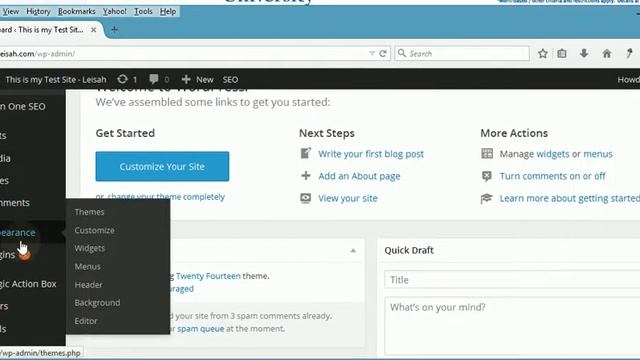Click the 'spam queue' link
The height and width of the screenshot is (360, 640).
(200, 329)
